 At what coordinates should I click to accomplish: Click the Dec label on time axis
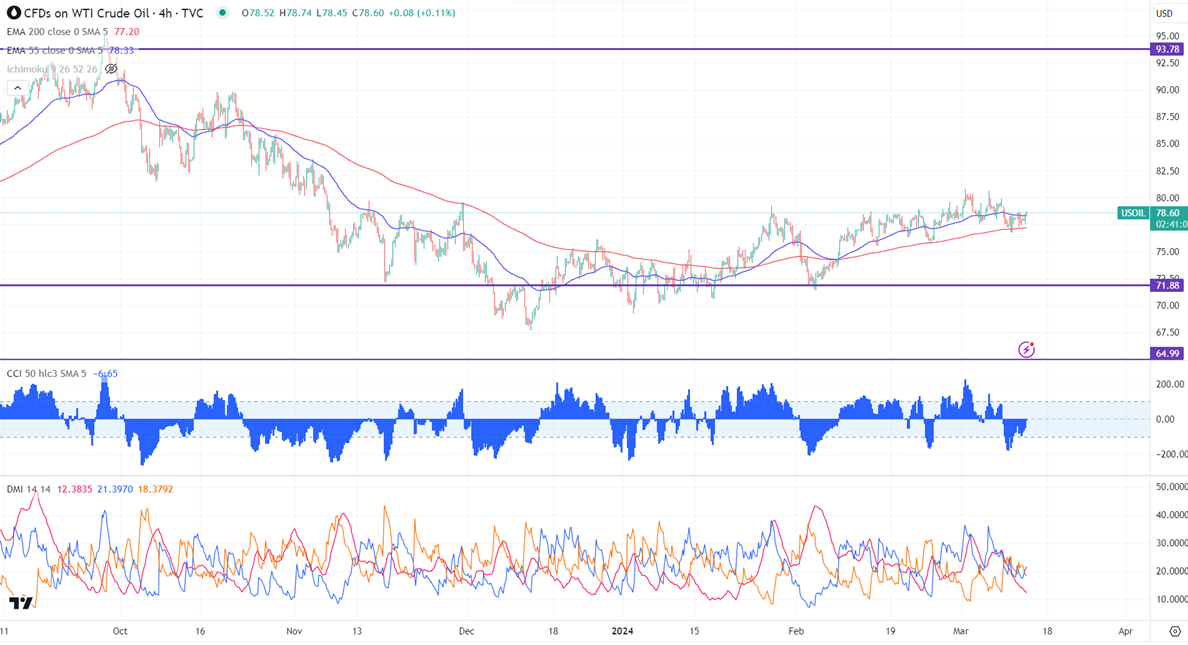point(467,631)
